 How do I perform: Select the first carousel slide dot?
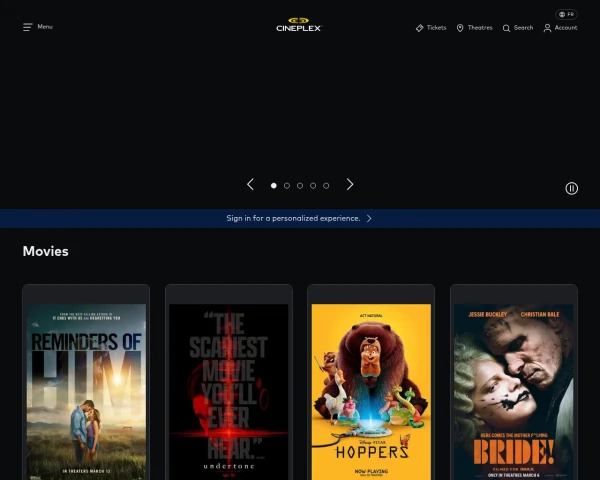(274, 185)
